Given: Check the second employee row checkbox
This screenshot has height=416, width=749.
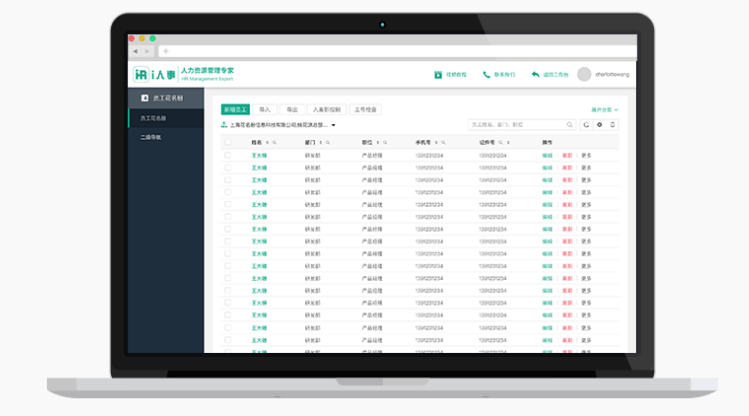Looking at the screenshot, I should pyautogui.click(x=228, y=168).
